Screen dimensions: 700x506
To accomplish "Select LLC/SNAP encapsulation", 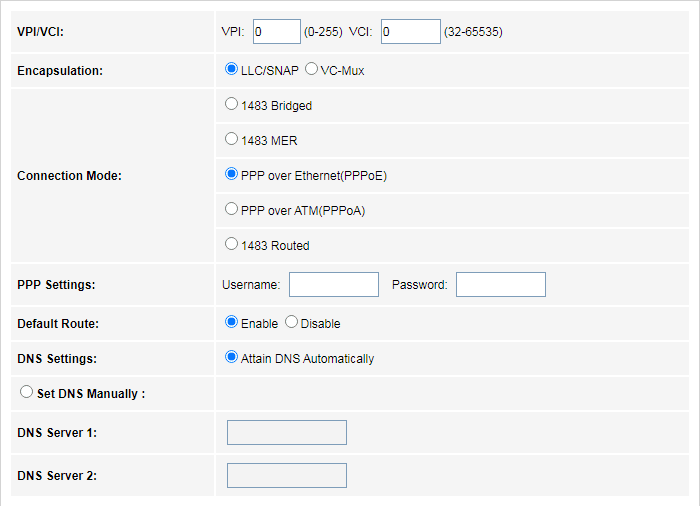I will [x=232, y=70].
